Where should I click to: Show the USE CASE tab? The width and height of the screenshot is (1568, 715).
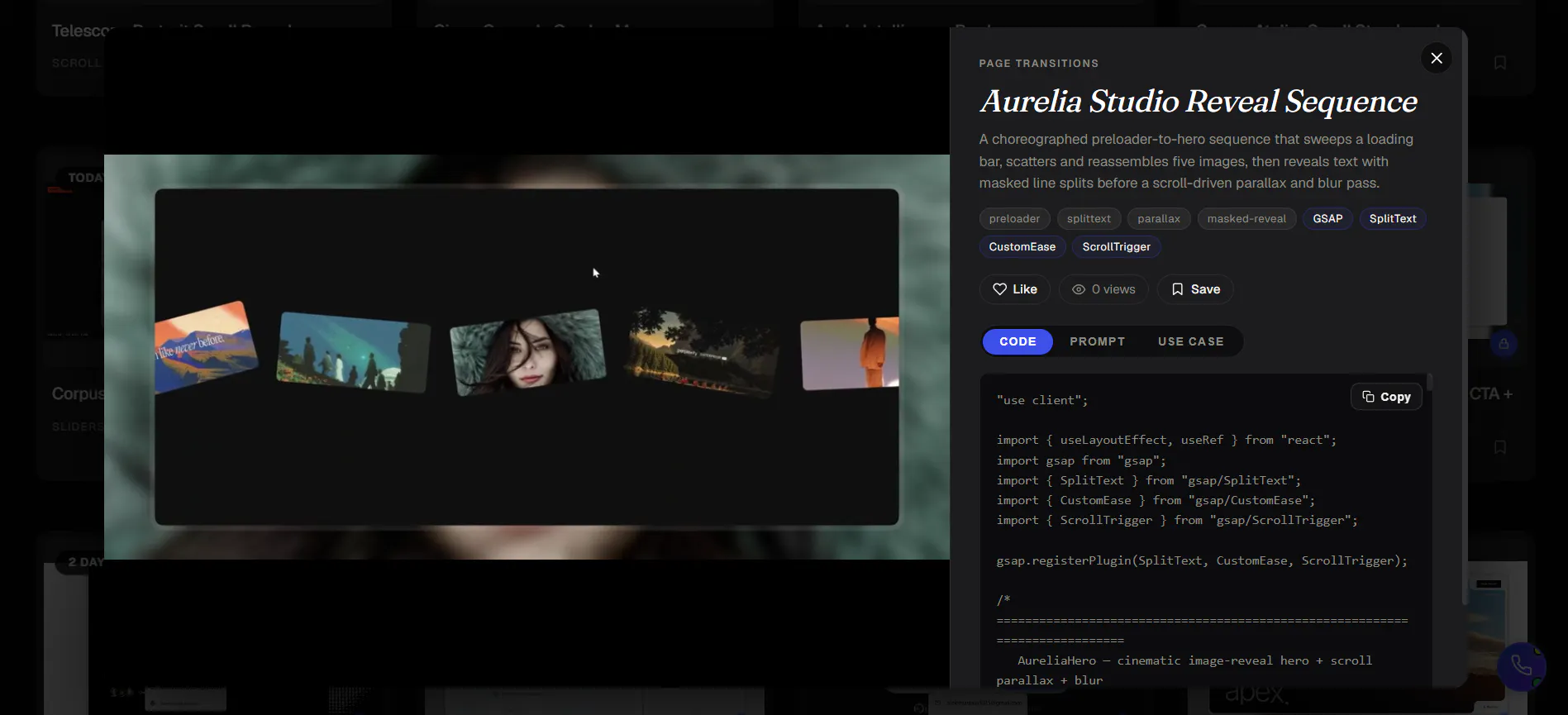pos(1190,341)
